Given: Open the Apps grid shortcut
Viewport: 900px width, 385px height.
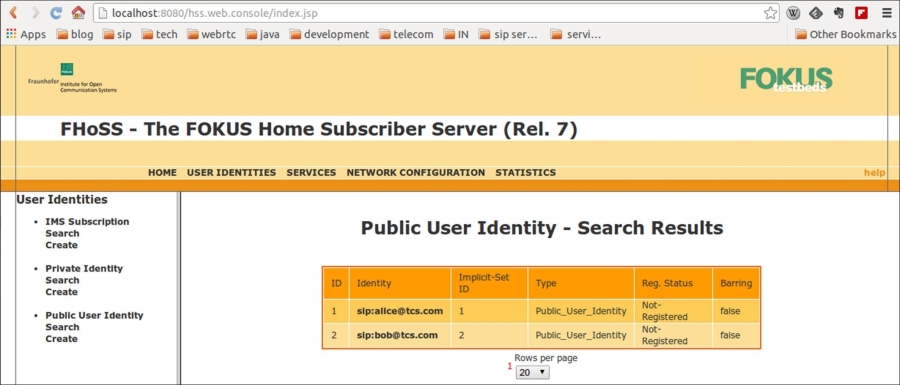Looking at the screenshot, I should tap(26, 34).
